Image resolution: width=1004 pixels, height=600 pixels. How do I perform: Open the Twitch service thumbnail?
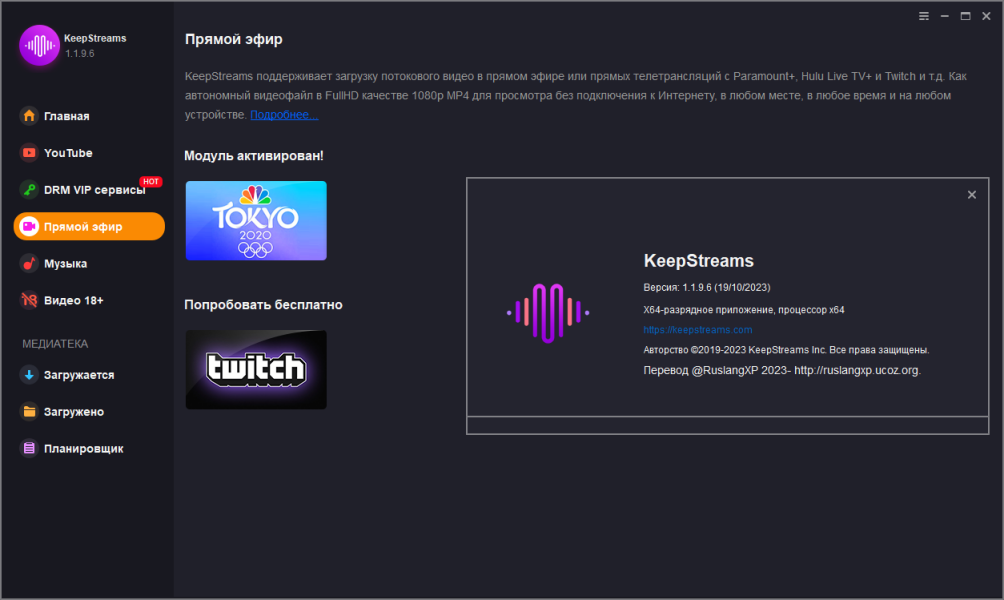[256, 369]
